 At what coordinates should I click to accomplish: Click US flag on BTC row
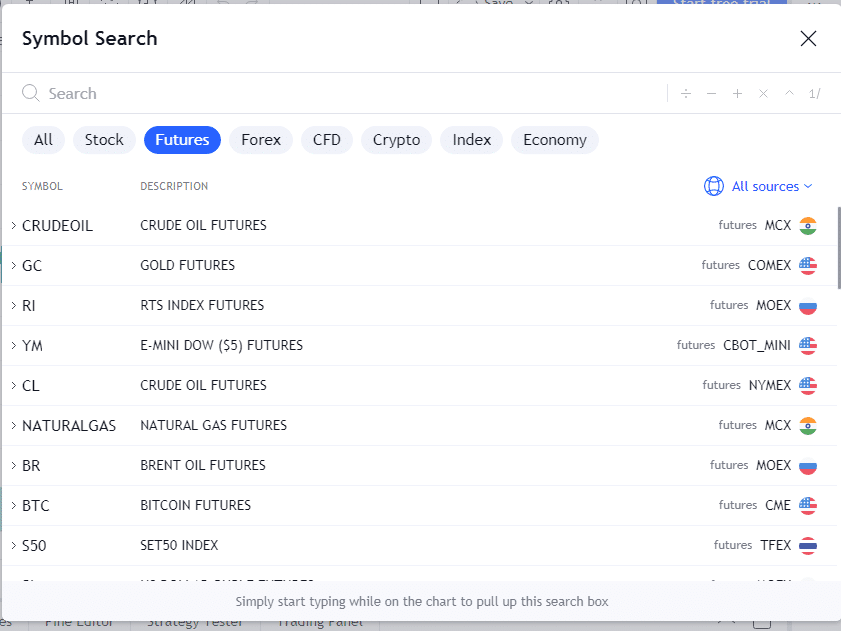(x=808, y=505)
